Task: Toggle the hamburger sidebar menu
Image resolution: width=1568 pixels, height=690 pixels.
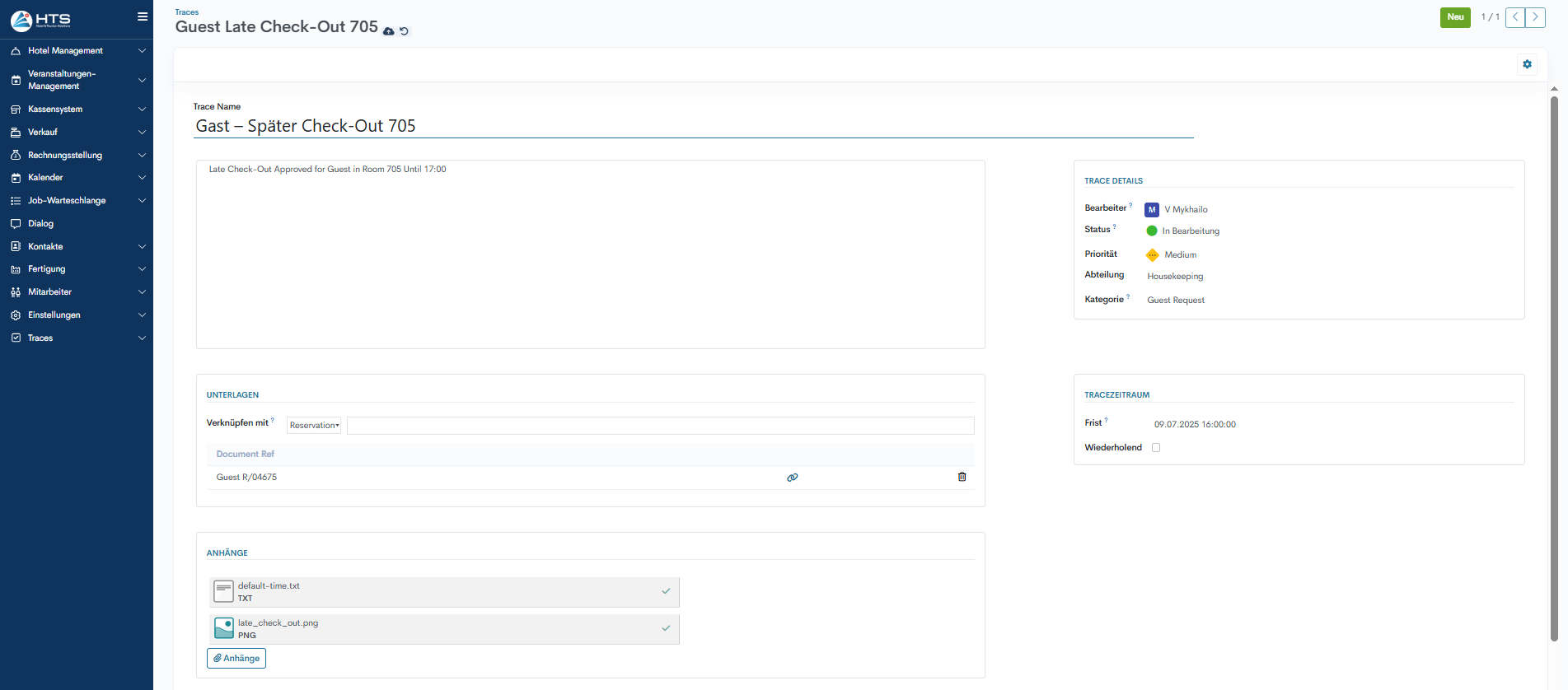Action: click(x=143, y=16)
